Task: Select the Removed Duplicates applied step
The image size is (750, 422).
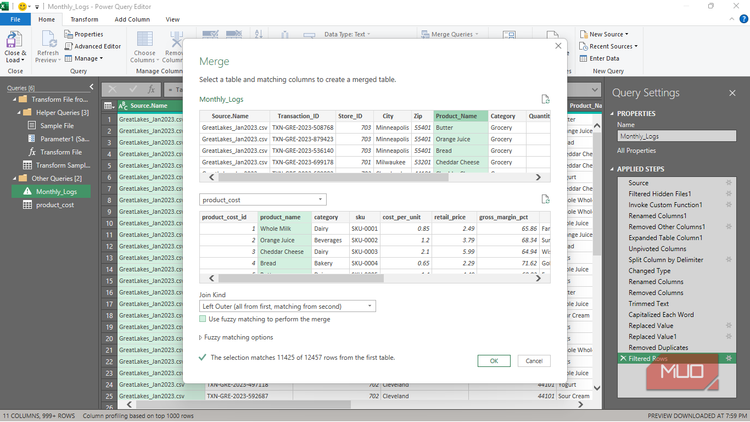Action: [658, 347]
